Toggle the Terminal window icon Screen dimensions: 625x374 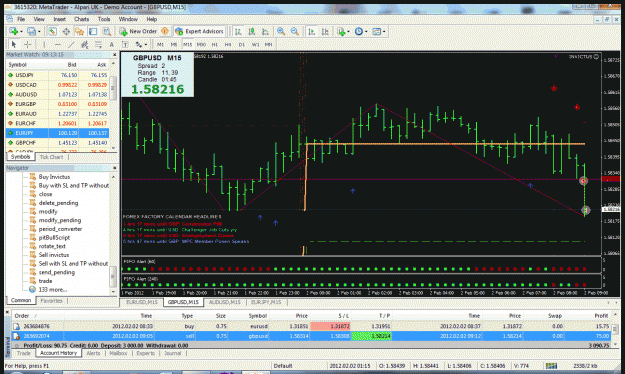pos(93,31)
